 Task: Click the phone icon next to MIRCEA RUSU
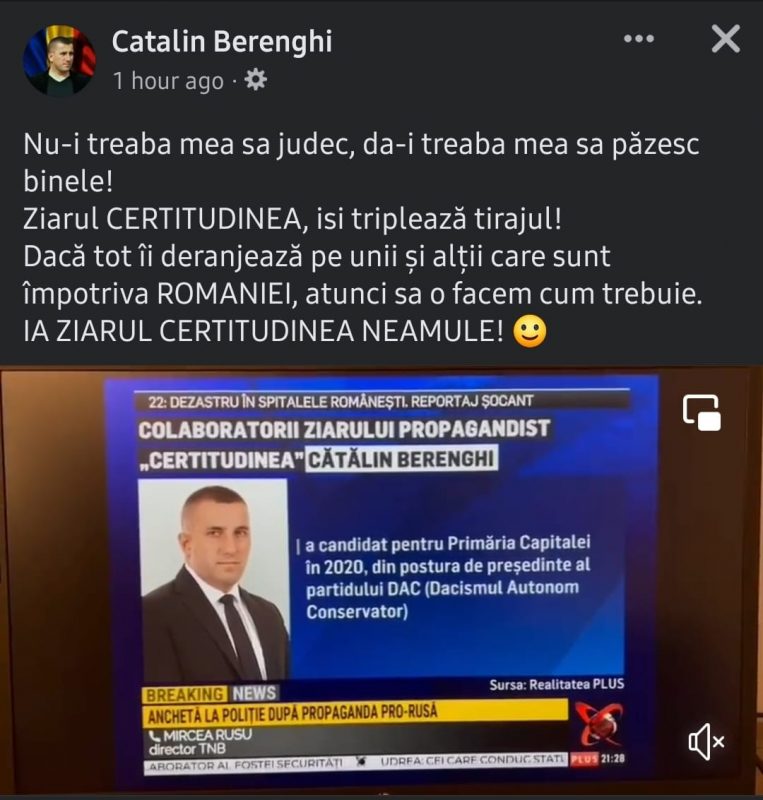pos(155,736)
